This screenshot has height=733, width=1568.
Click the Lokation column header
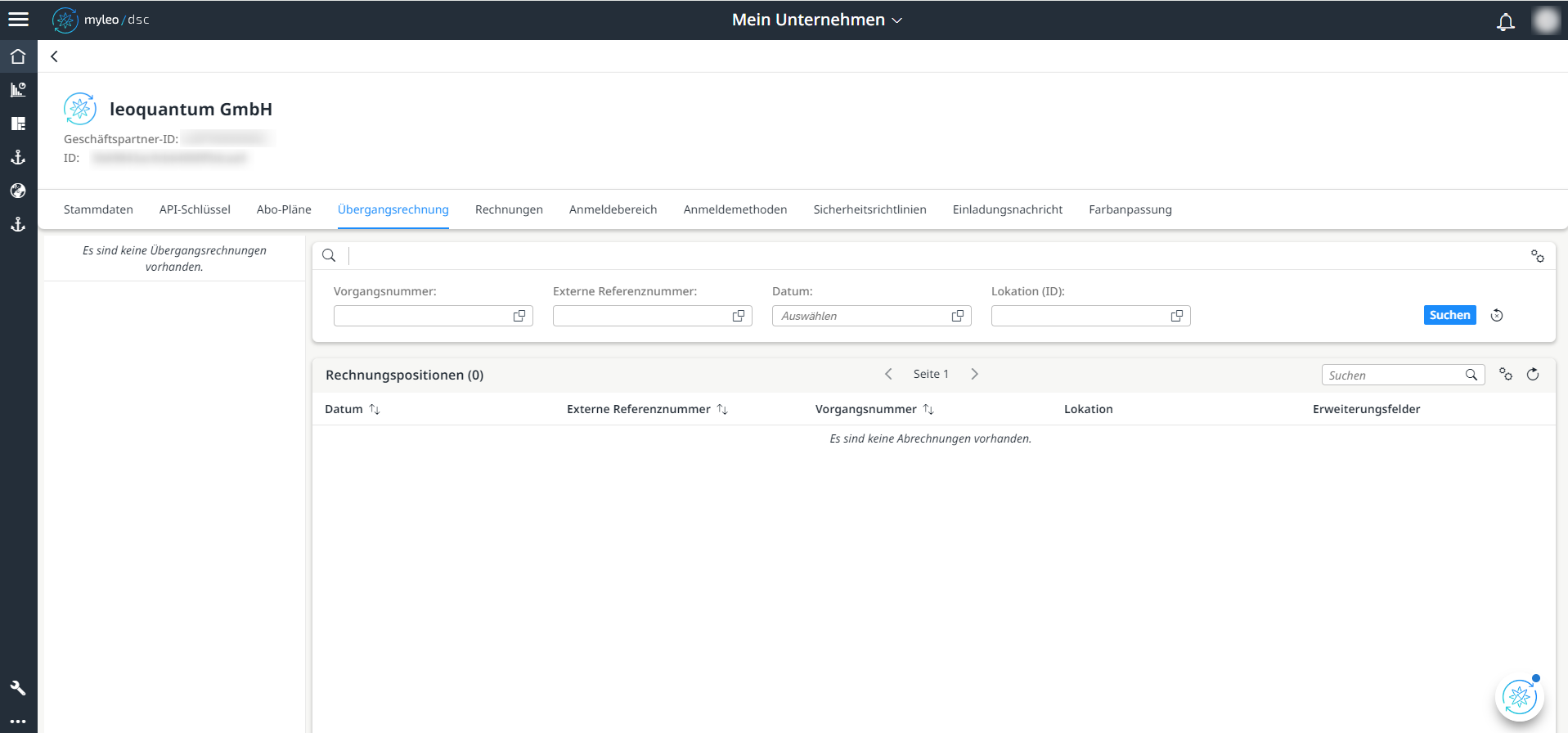coord(1089,409)
